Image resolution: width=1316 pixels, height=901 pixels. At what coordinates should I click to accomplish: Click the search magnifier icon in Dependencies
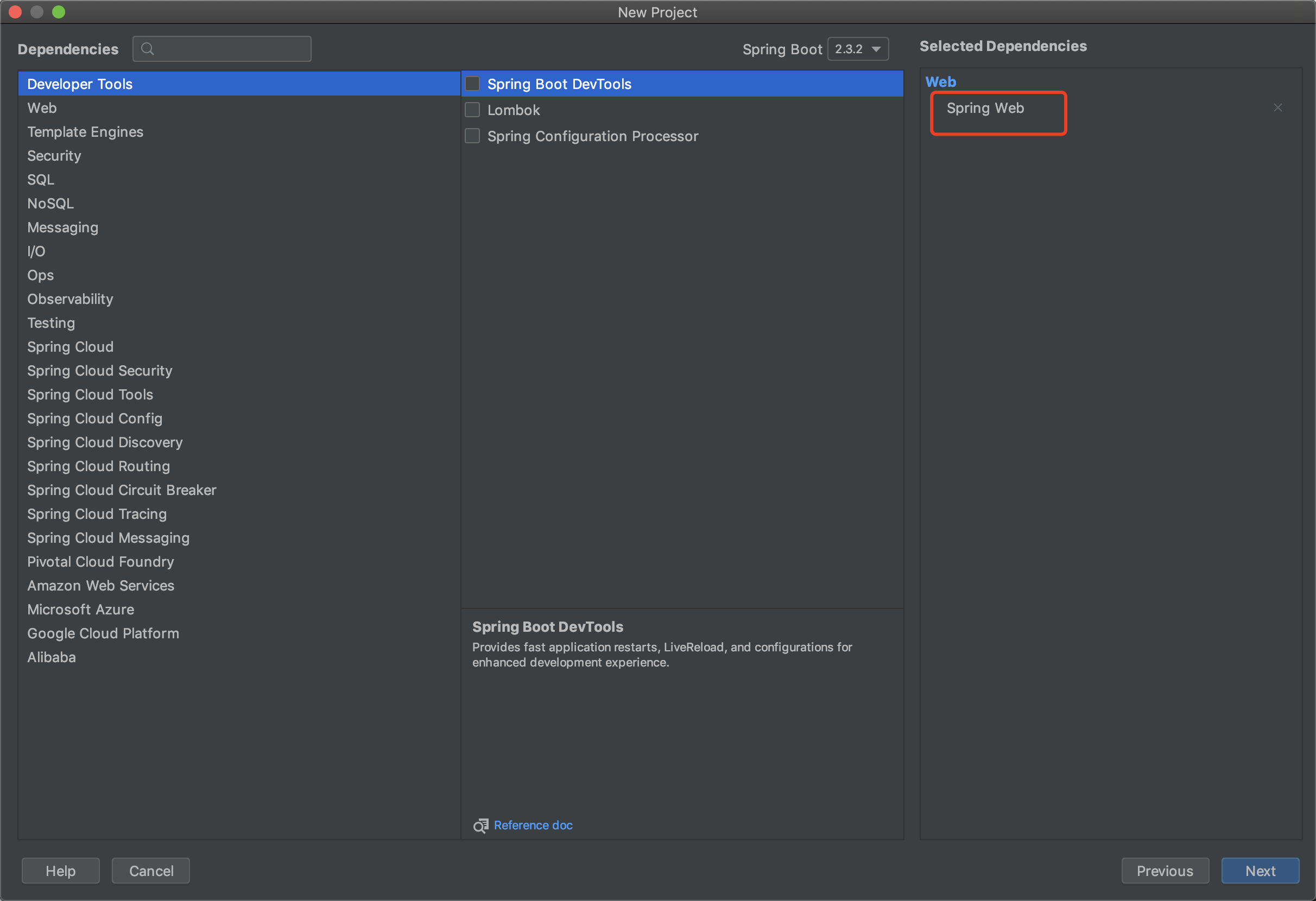(147, 49)
